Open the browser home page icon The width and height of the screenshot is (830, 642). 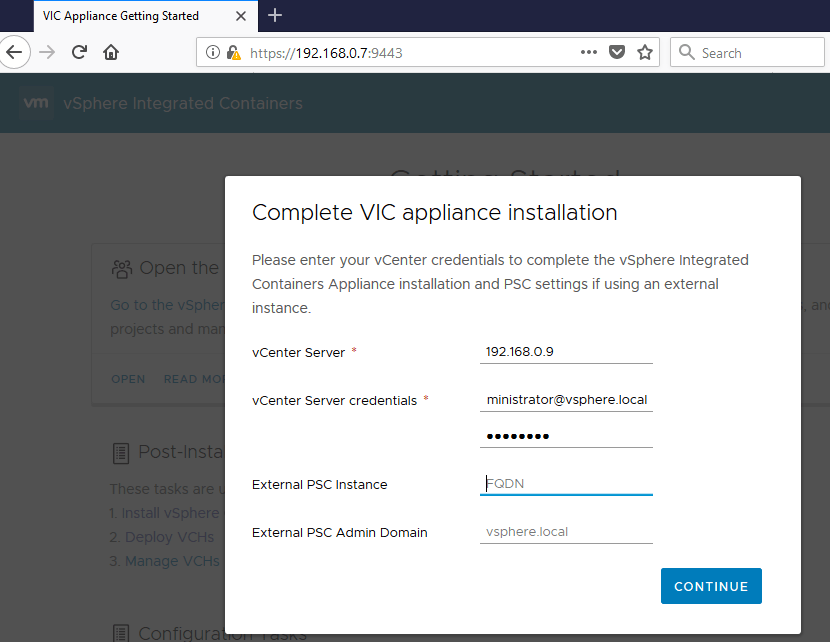(111, 52)
